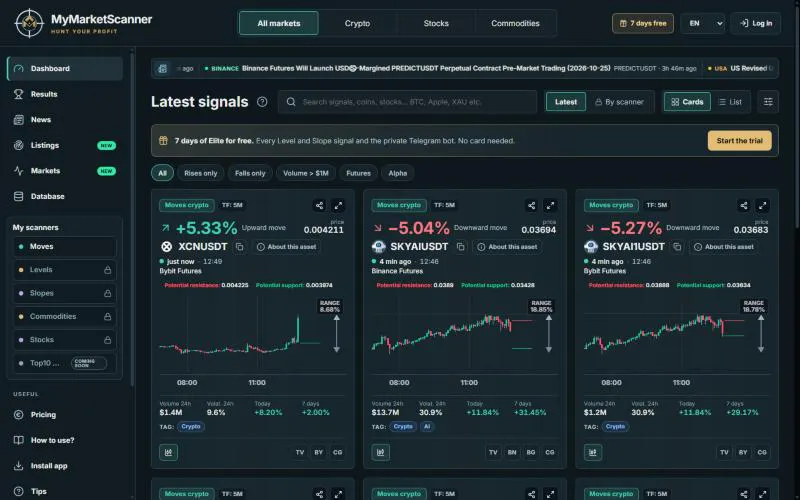Open the Moves scanner
Image resolution: width=800 pixels, height=500 pixels.
point(65,246)
